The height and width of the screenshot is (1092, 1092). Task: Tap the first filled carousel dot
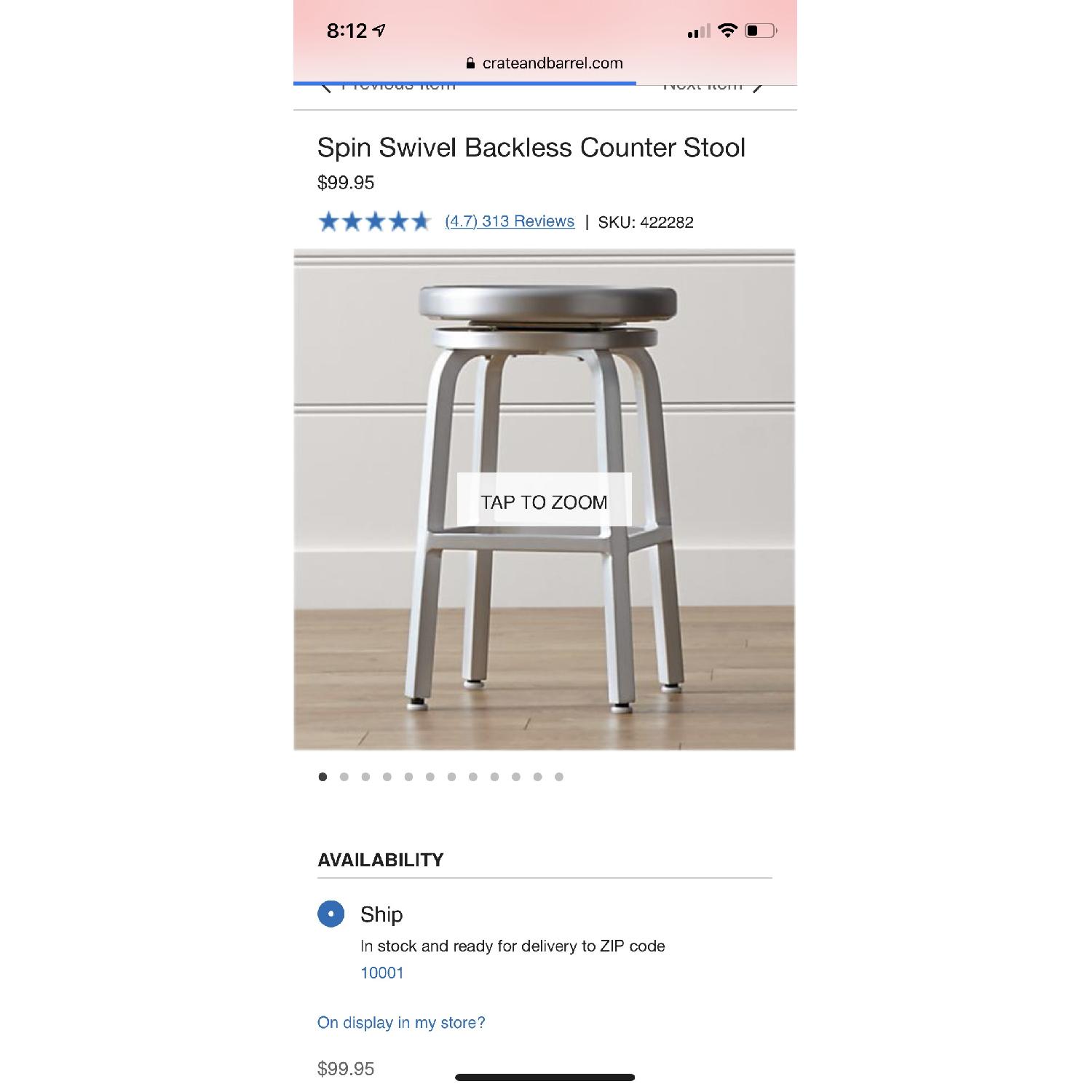321,778
